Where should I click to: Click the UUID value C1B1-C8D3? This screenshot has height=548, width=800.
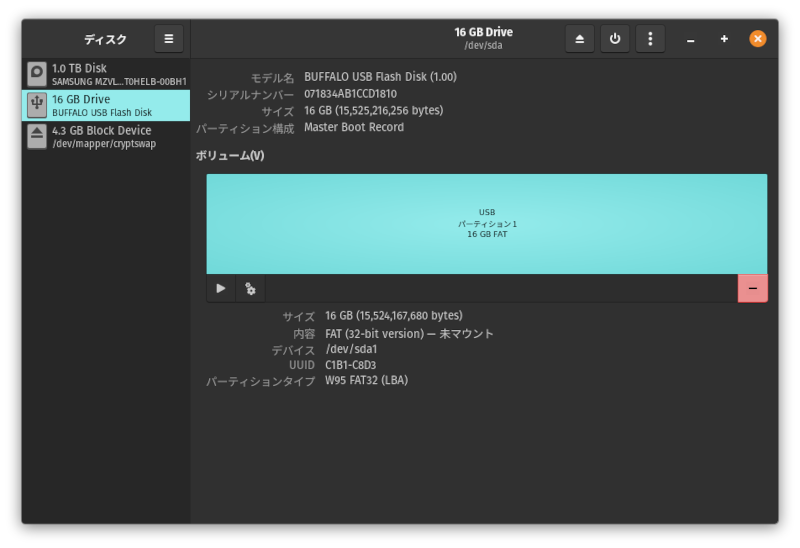[x=351, y=365]
